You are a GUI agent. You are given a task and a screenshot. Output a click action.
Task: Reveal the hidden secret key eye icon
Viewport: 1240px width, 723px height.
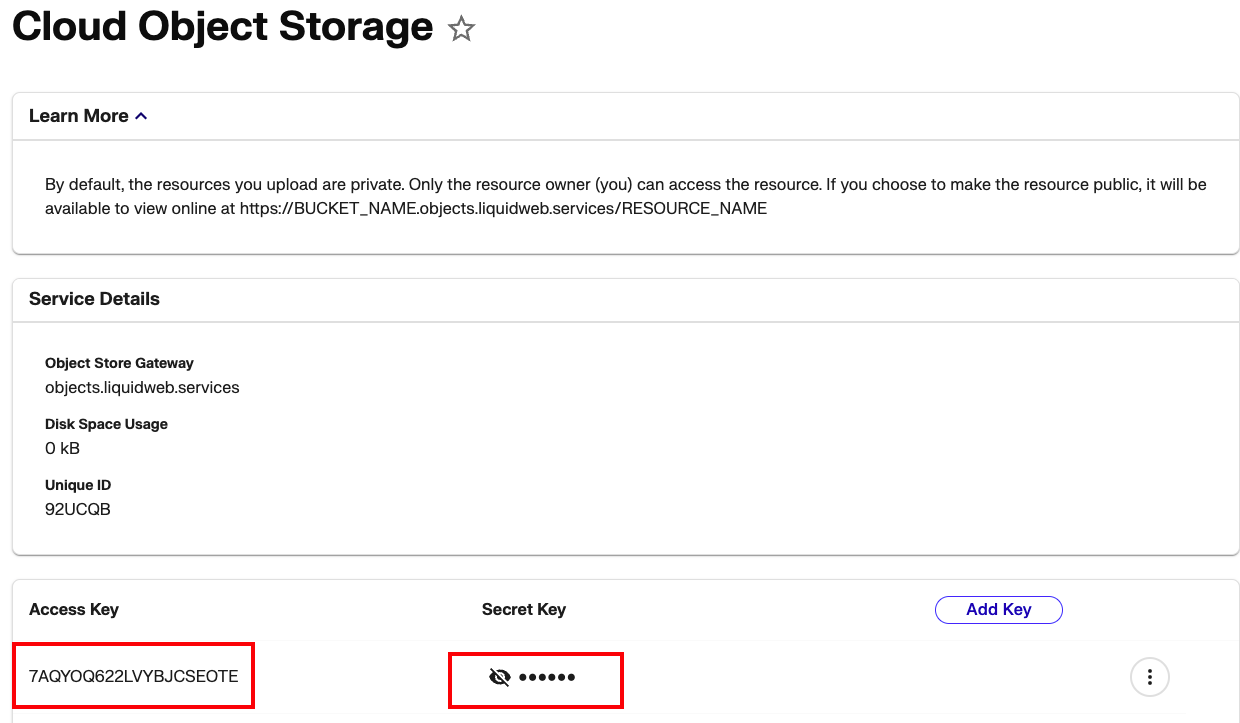[500, 678]
